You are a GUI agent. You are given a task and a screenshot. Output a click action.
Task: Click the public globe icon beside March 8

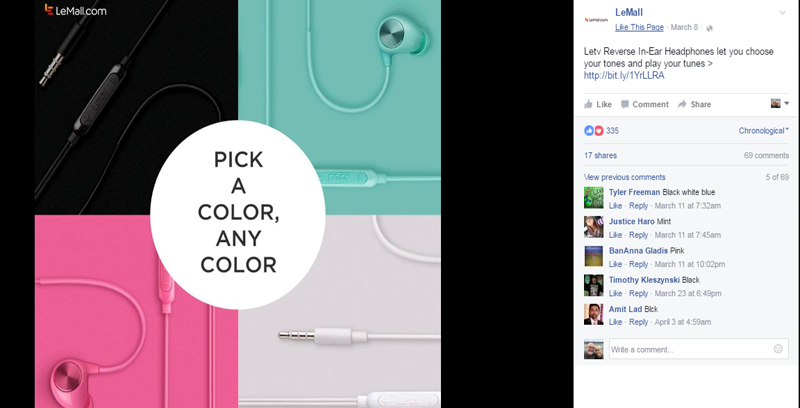point(709,28)
